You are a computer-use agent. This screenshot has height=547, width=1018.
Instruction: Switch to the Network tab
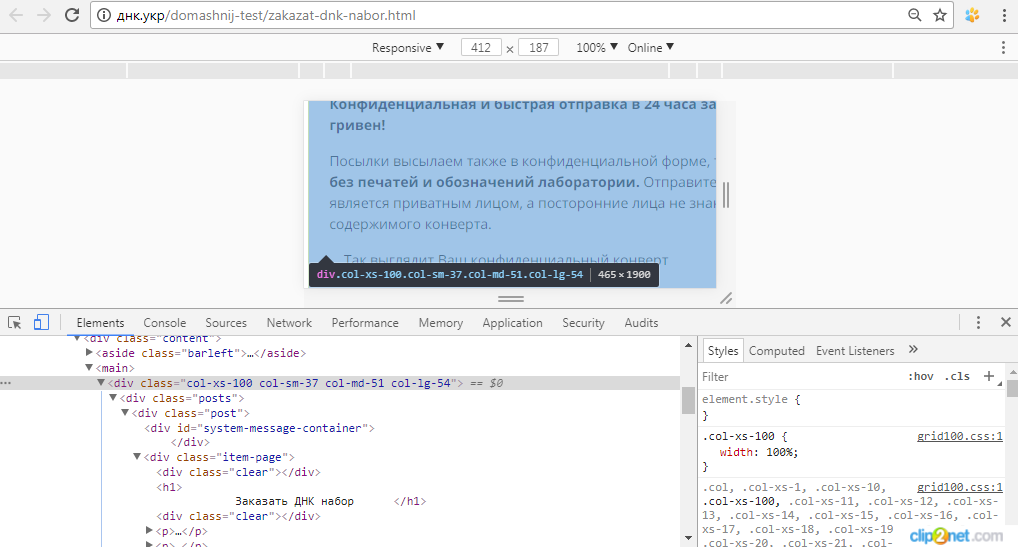click(x=289, y=322)
